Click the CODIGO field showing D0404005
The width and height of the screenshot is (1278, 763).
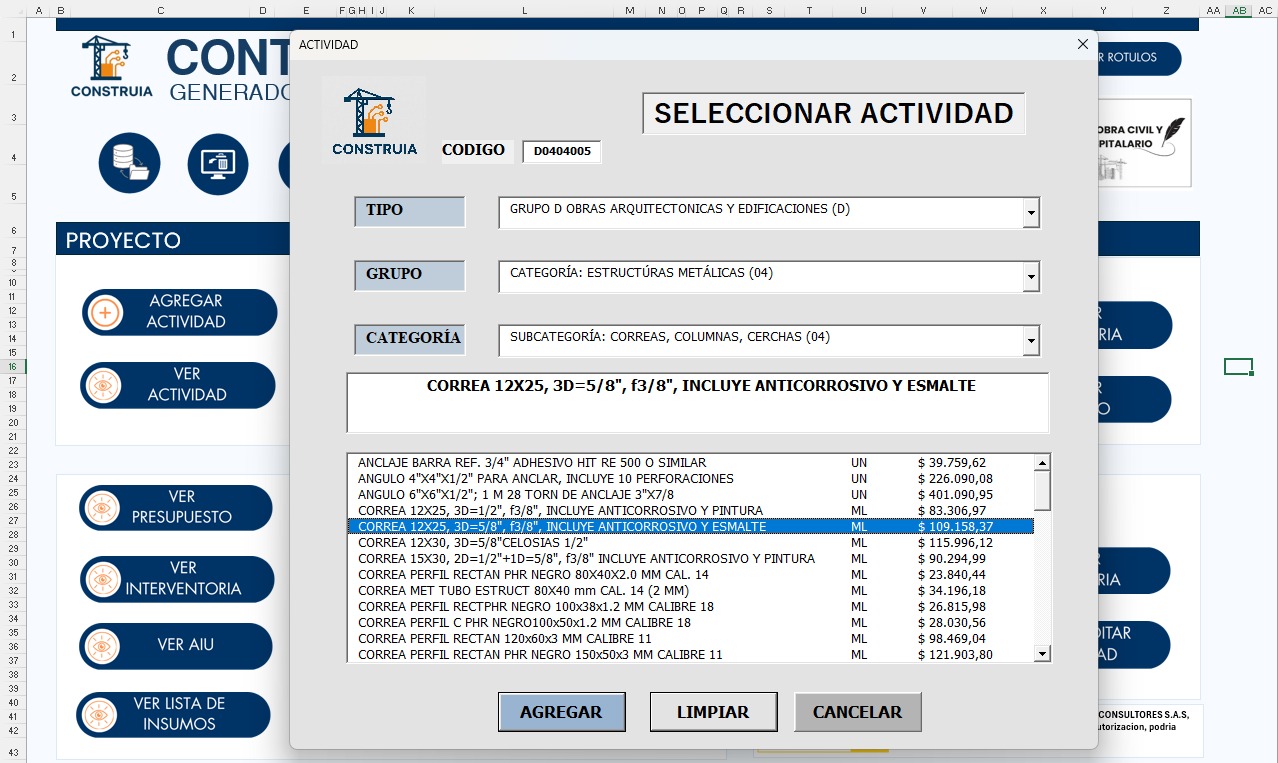(x=561, y=151)
